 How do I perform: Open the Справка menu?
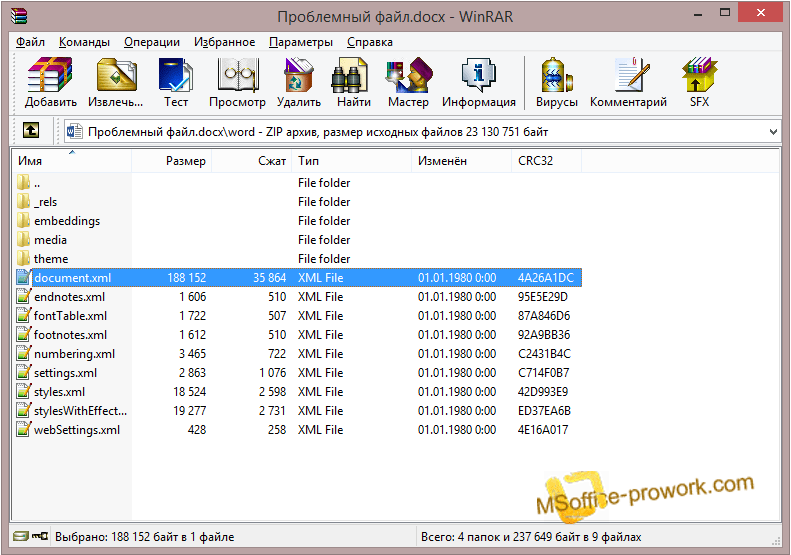(370, 42)
